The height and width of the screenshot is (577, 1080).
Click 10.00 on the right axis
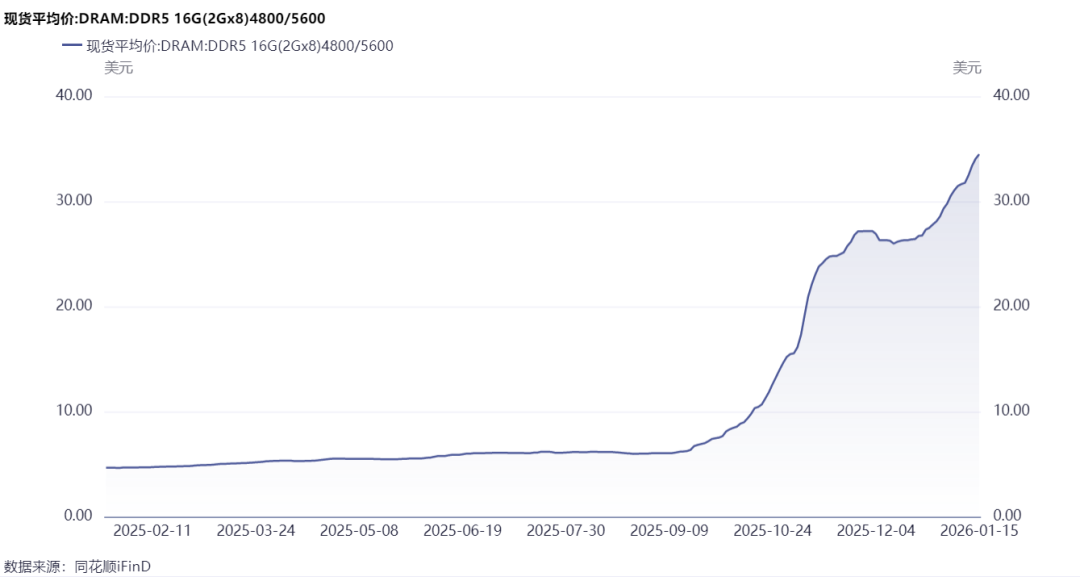click(1011, 410)
